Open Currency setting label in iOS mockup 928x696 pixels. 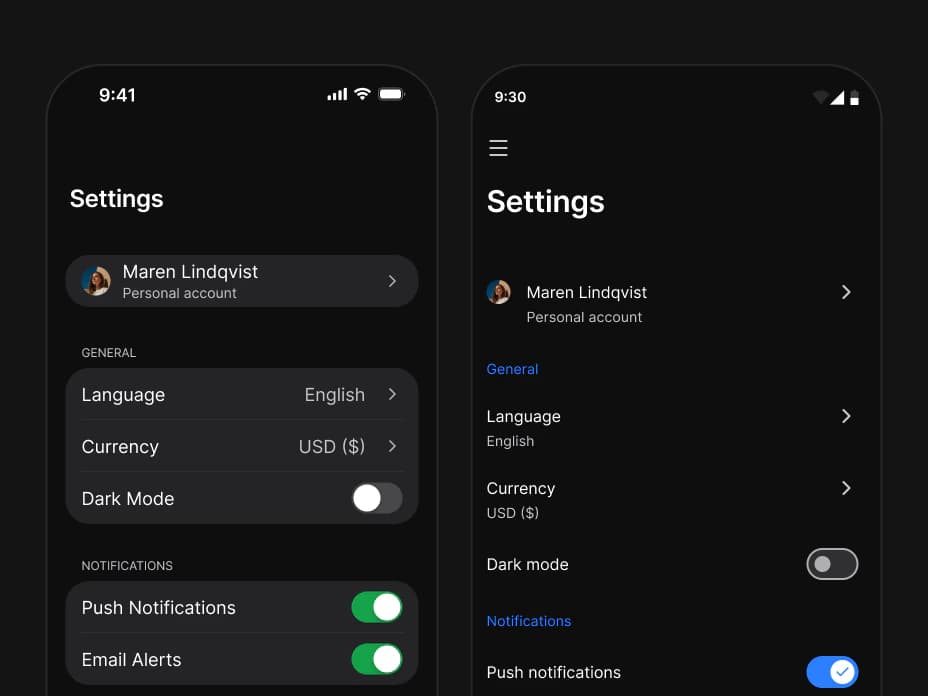point(120,447)
